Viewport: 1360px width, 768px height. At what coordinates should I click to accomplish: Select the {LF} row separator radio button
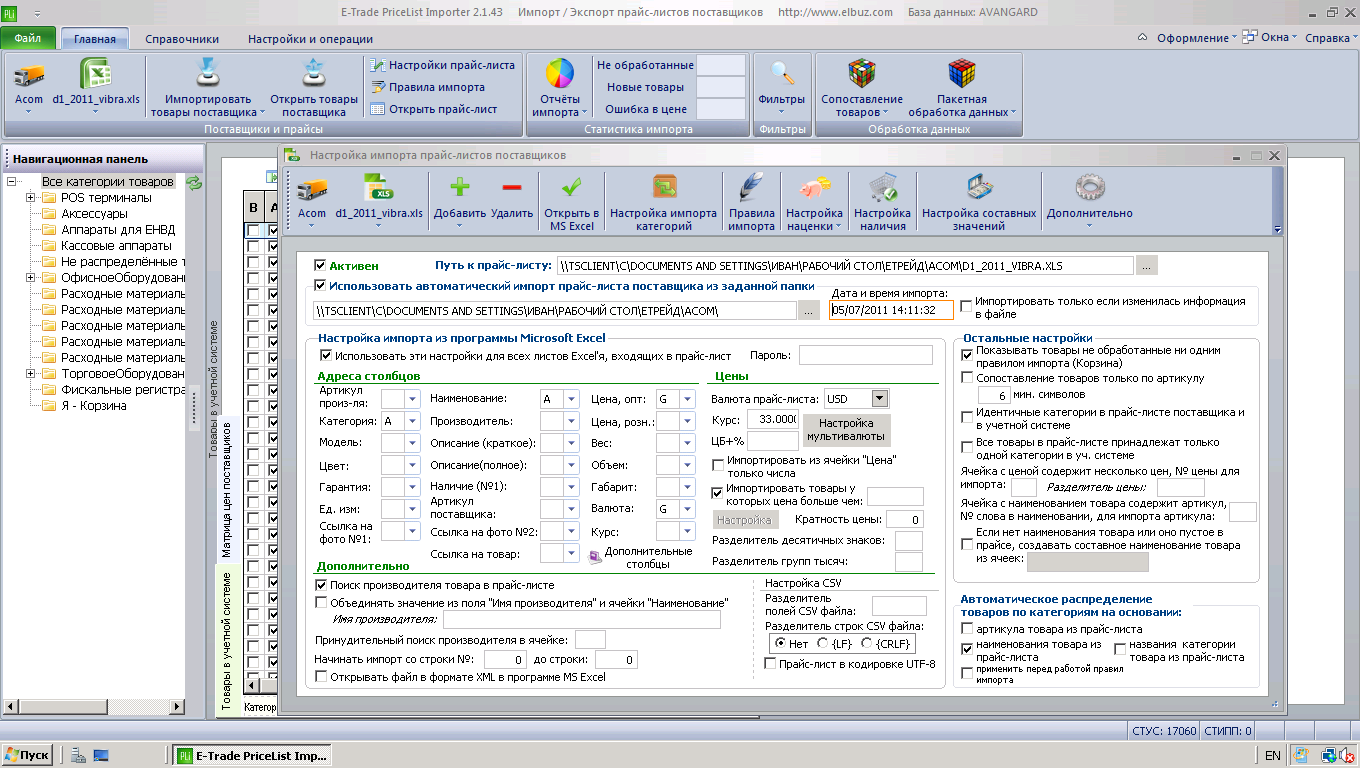click(x=822, y=645)
